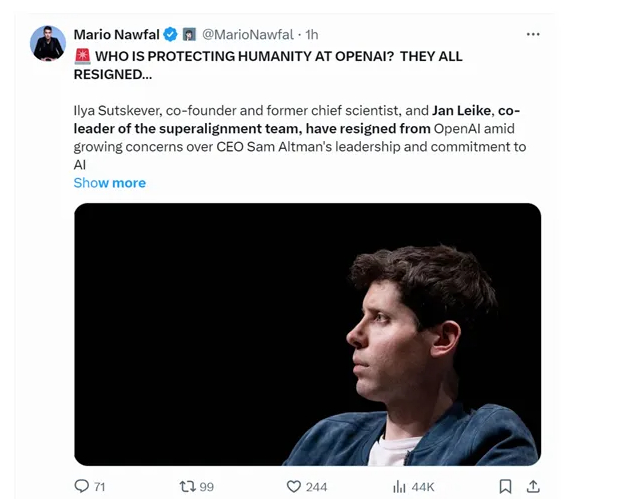The image size is (644, 504).
Task: Click the @MarioNawfal handle
Action: (248, 35)
